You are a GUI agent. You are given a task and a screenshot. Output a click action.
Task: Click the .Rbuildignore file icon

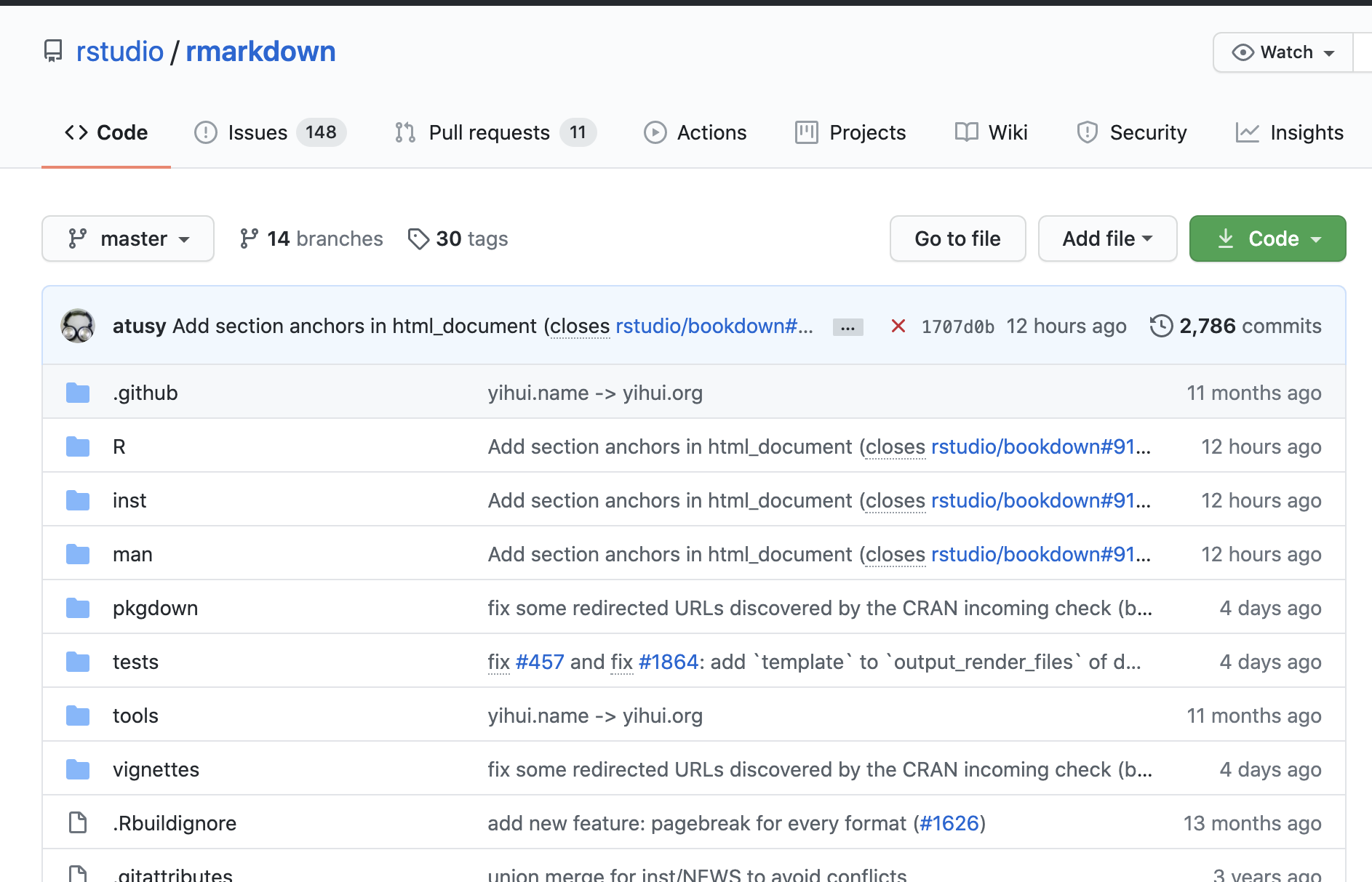(x=78, y=823)
